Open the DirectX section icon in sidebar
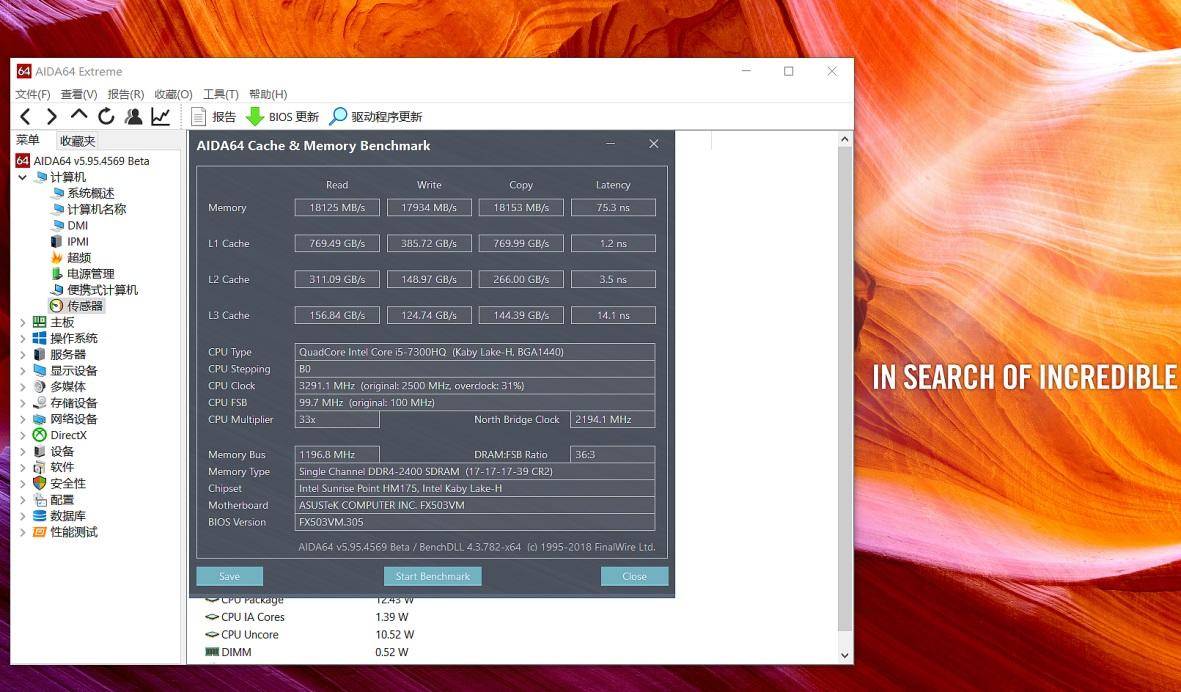This screenshot has width=1181, height=692. coord(41,435)
